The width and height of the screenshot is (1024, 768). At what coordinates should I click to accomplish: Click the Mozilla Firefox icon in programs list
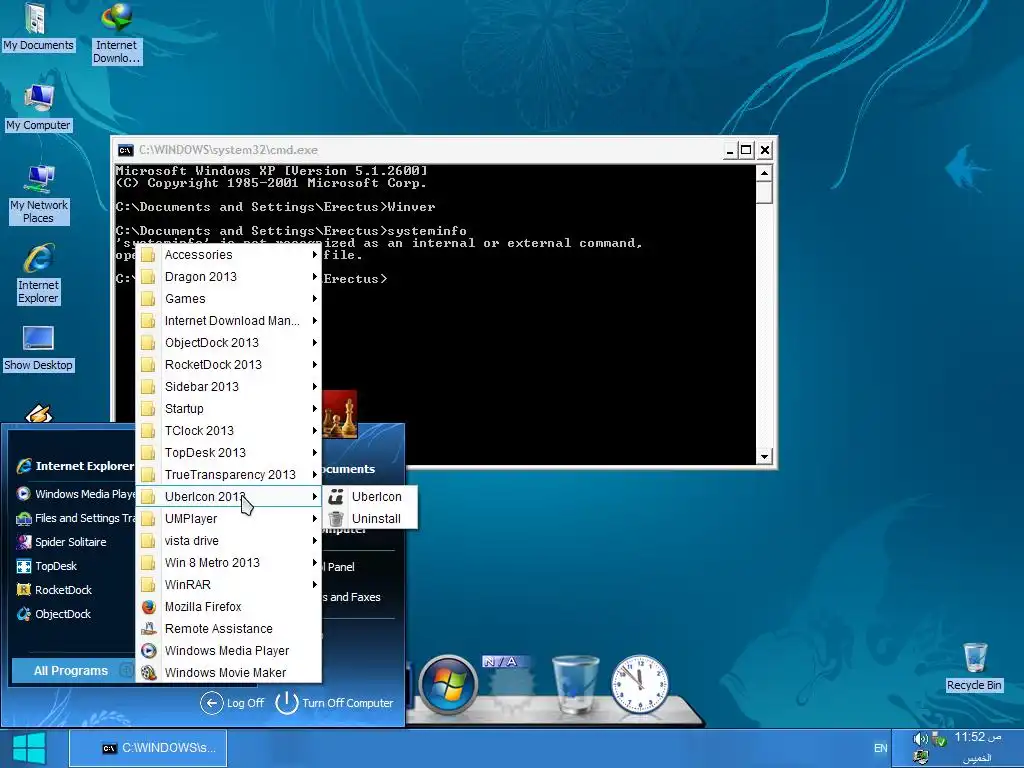pyautogui.click(x=149, y=607)
